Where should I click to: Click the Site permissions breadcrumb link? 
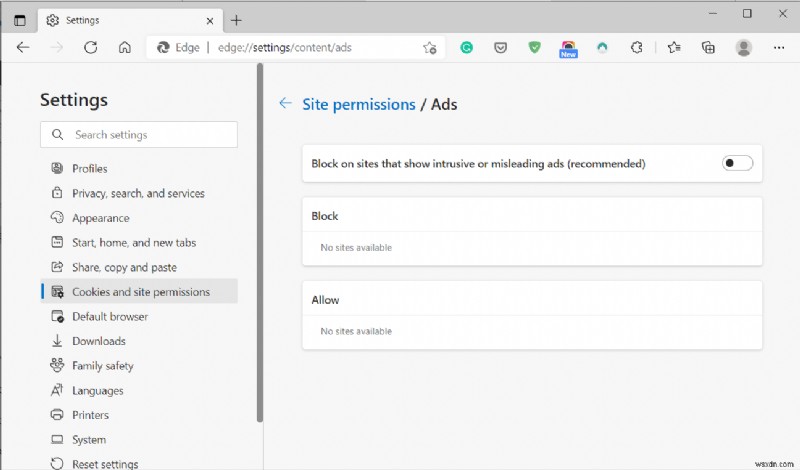point(358,104)
